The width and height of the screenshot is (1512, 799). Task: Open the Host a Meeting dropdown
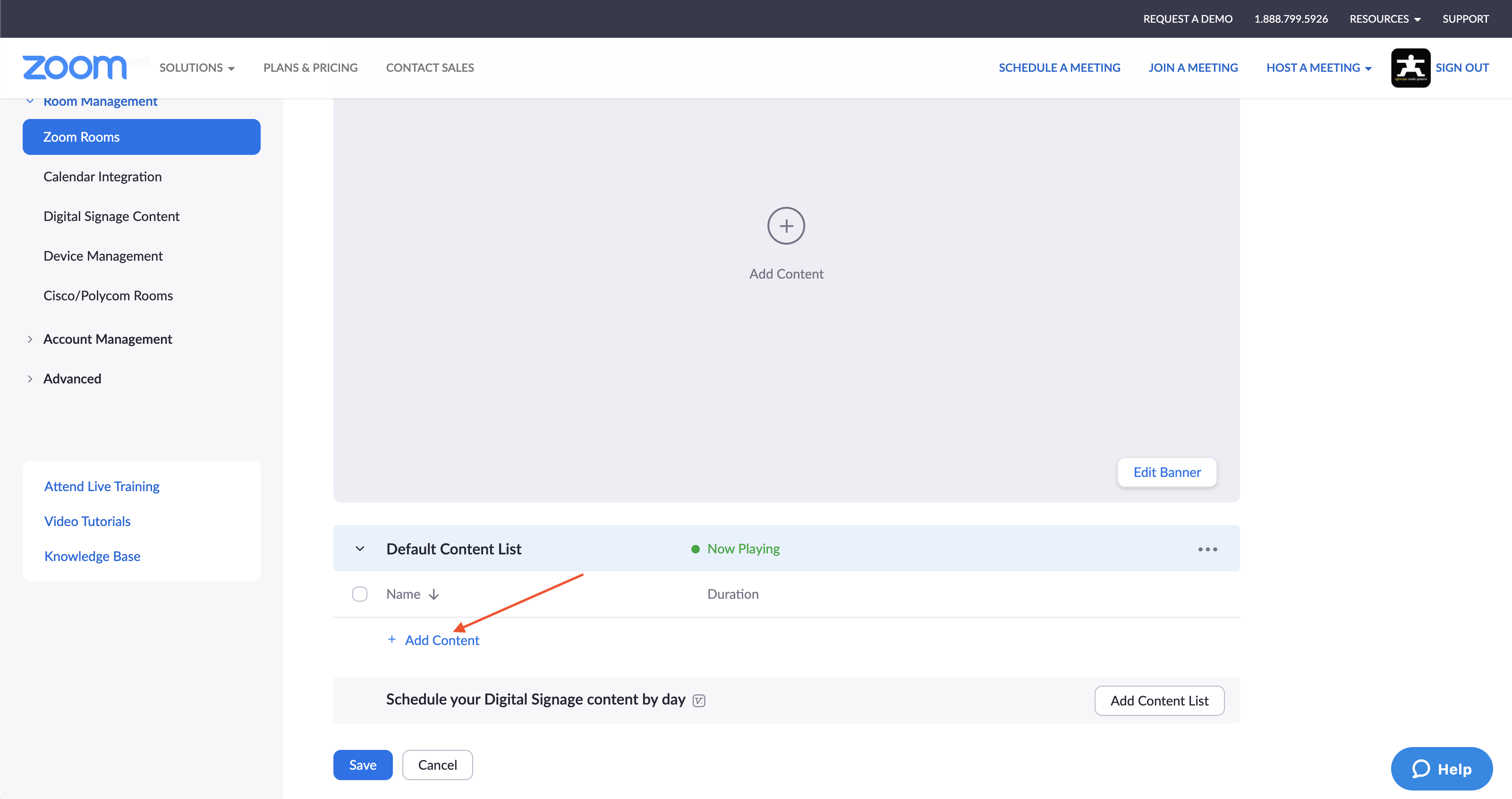[1318, 68]
